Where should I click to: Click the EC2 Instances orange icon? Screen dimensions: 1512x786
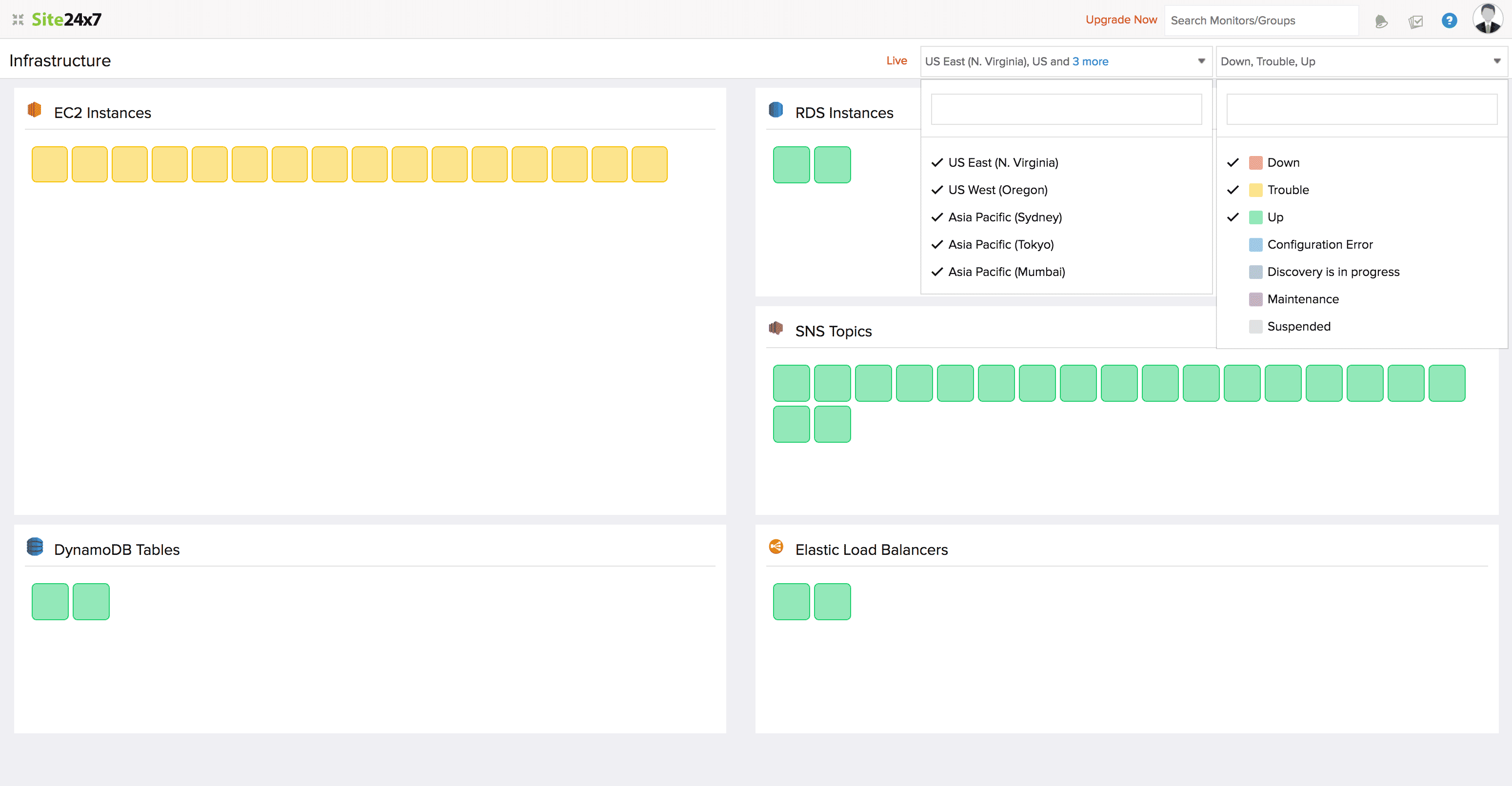[35, 110]
